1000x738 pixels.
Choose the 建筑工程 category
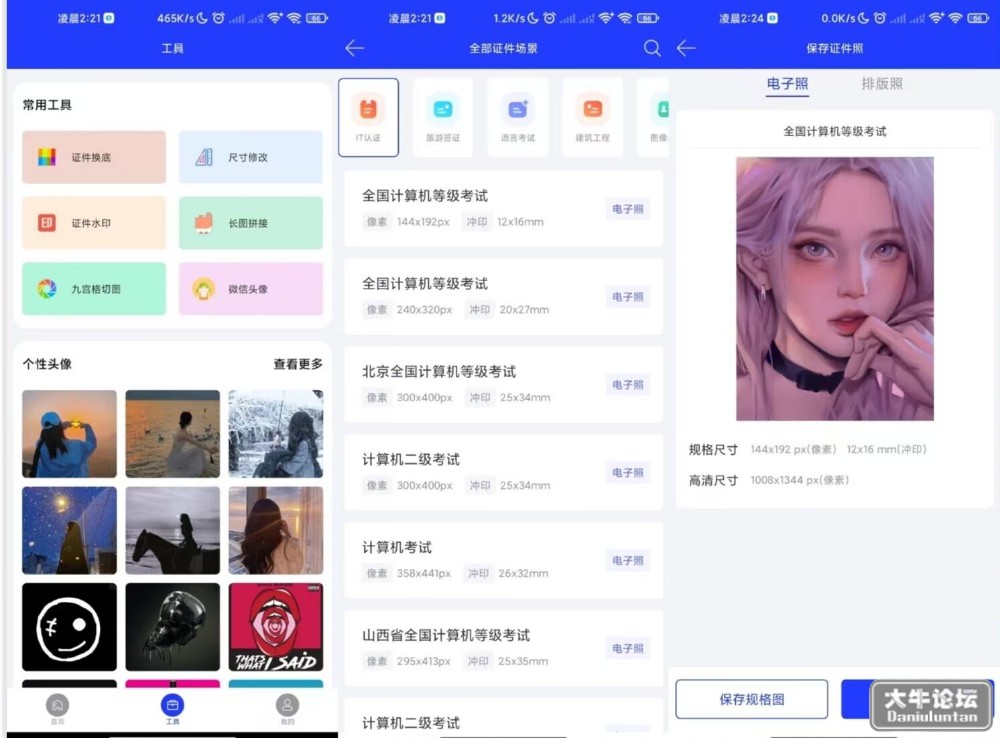(592, 117)
